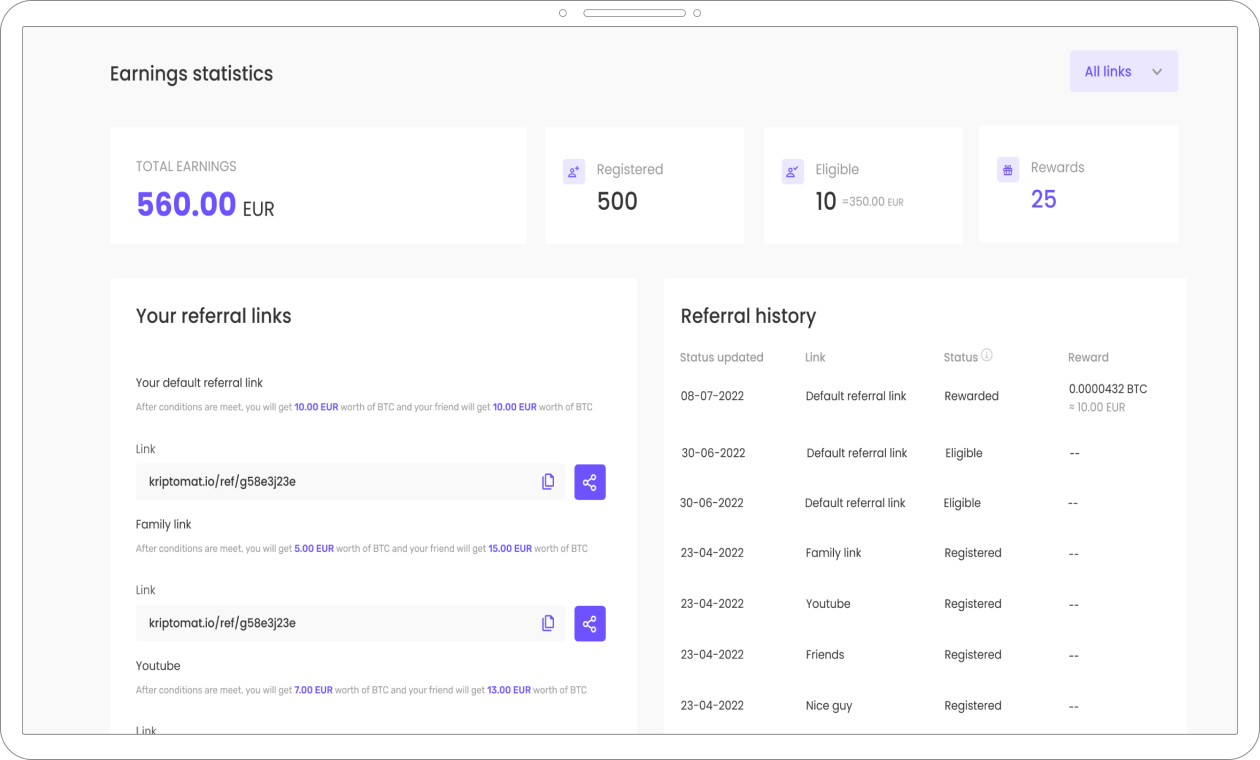1260x760 pixels.
Task: Click the Status updated column header
Action: click(721, 357)
